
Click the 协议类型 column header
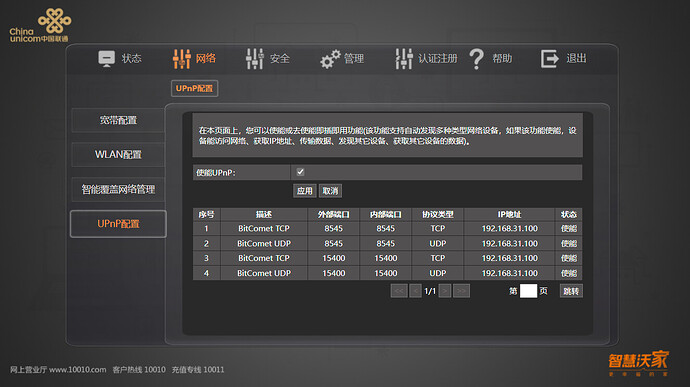point(437,214)
